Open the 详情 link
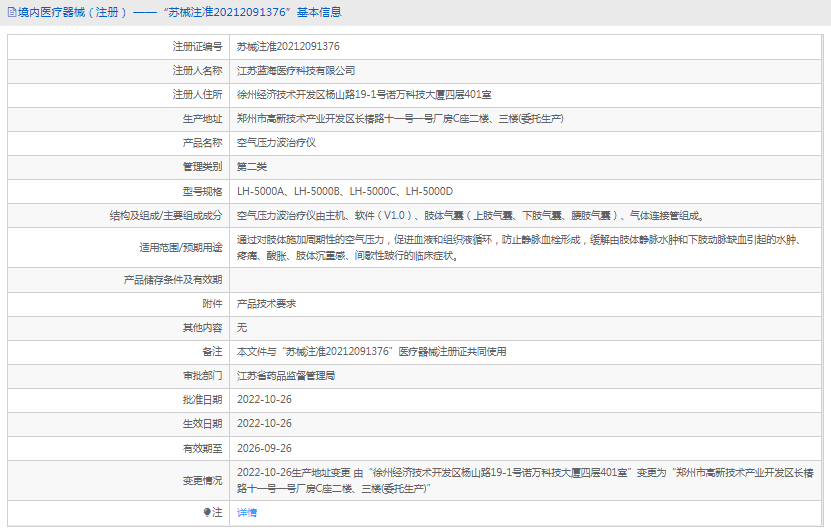Viewport: 831px width, 531px height. (246, 512)
